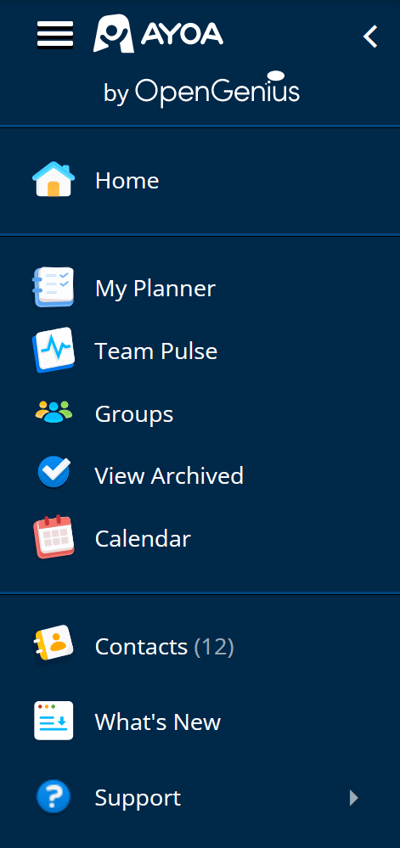Open the Calendar text label
Screen dimensions: 400x848
pyautogui.click(x=143, y=539)
